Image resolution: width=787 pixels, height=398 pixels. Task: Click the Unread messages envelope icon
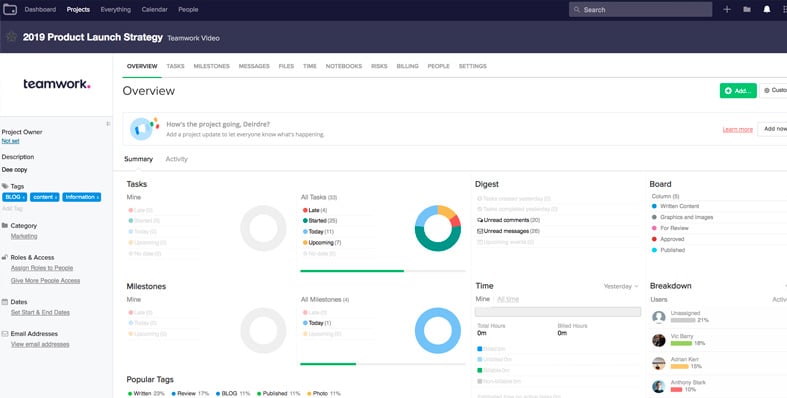coord(480,231)
